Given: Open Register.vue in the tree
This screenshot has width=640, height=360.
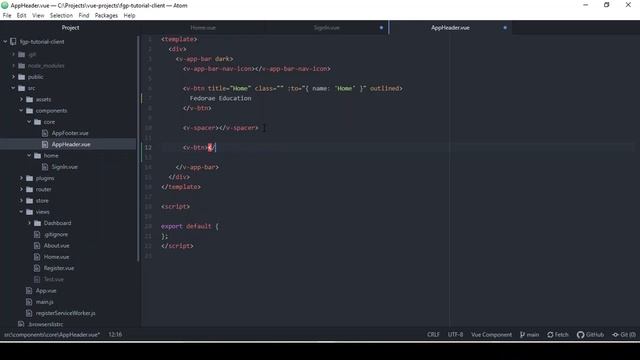Looking at the screenshot, I should [59, 268].
